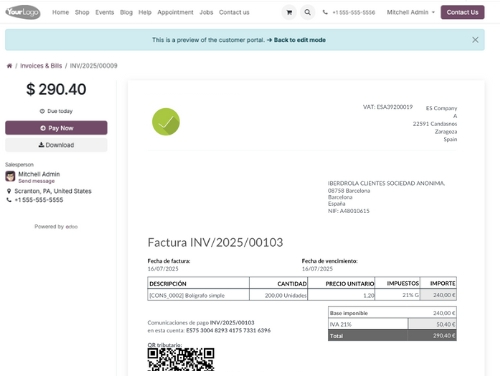Click the VAT: ESA39200019 text
This screenshot has height=381, width=500.
(388, 107)
